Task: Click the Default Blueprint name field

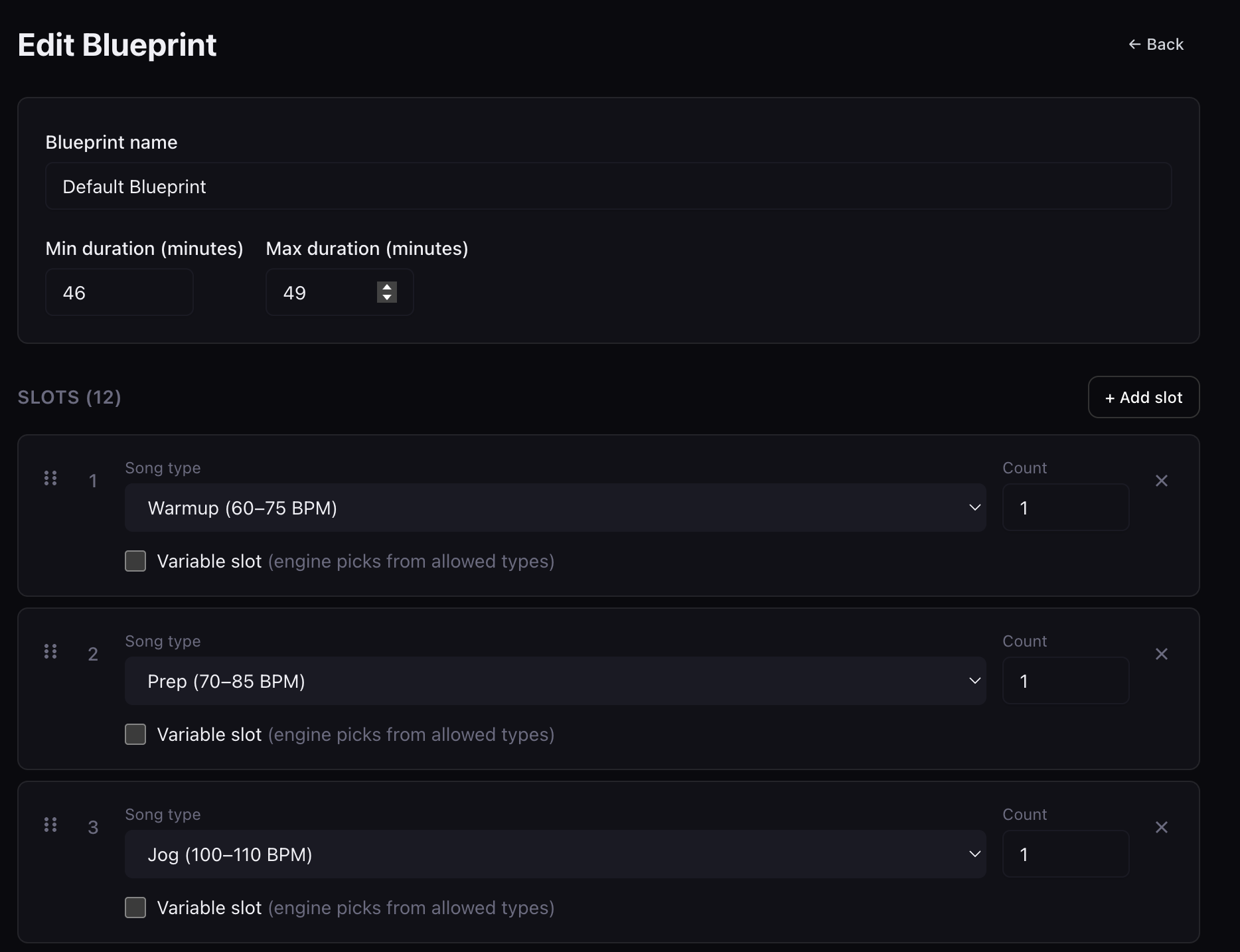Action: [x=608, y=186]
